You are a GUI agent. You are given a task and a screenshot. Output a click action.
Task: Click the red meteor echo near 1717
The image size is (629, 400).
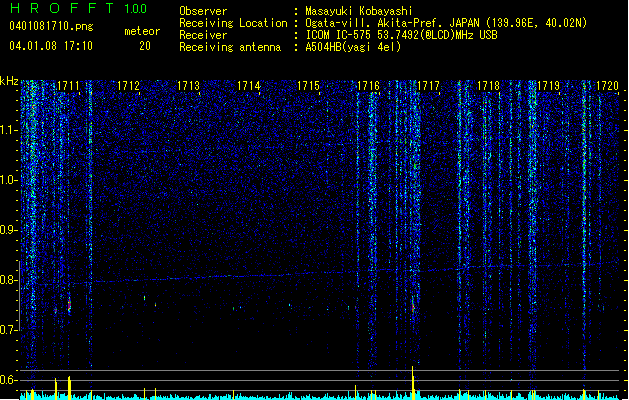pyautogui.click(x=413, y=308)
